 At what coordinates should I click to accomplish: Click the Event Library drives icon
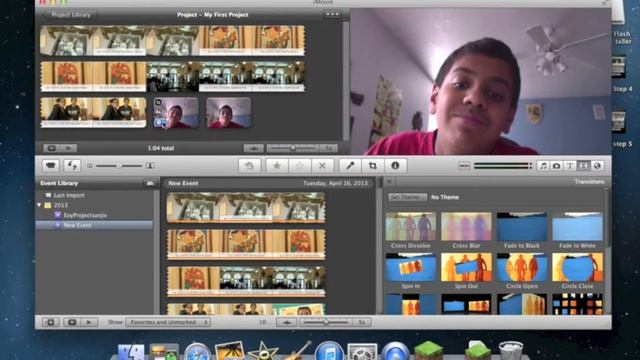[x=150, y=183]
